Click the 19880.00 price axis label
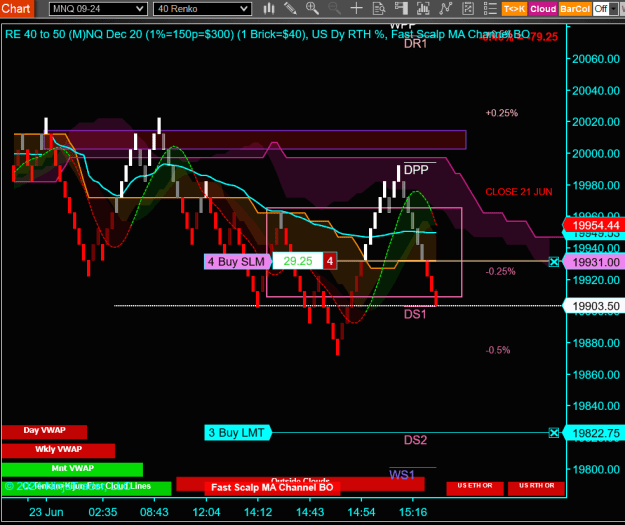Image resolution: width=625 pixels, height=525 pixels. [596, 343]
